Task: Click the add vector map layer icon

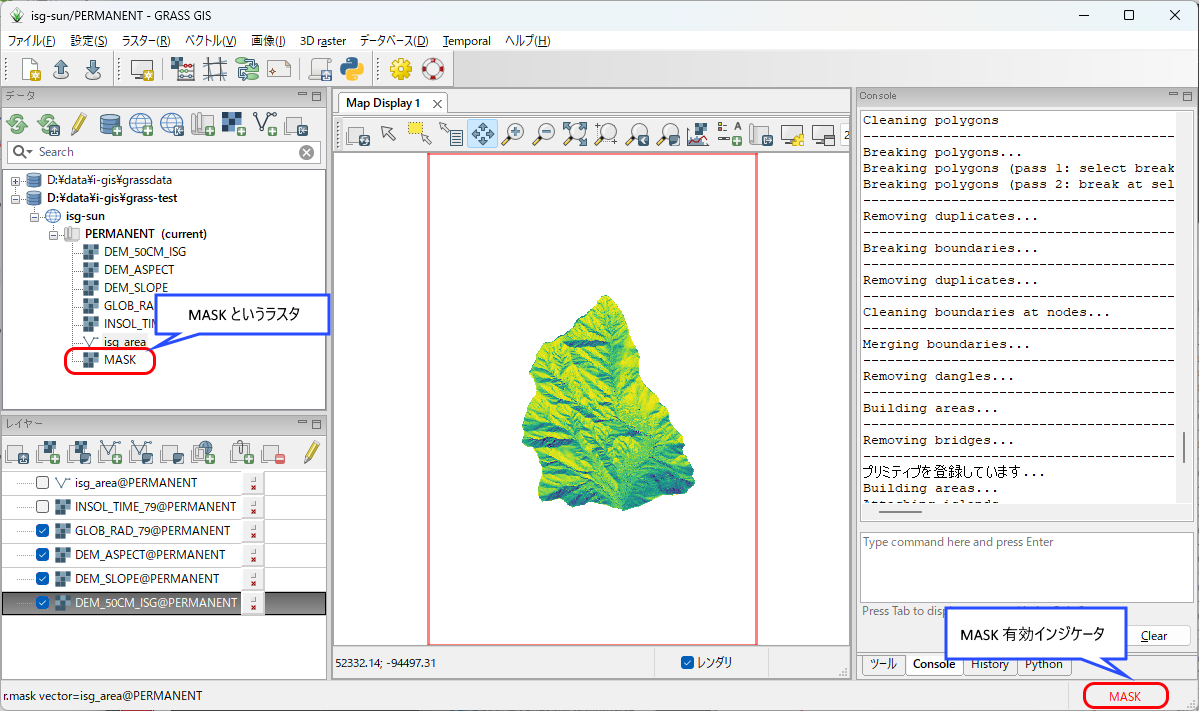Action: pyautogui.click(x=110, y=453)
